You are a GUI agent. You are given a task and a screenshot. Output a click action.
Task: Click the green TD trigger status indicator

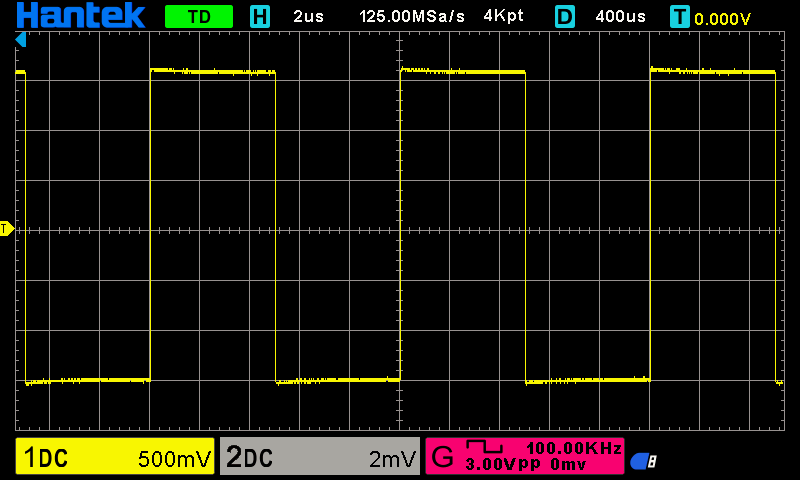[x=199, y=16]
